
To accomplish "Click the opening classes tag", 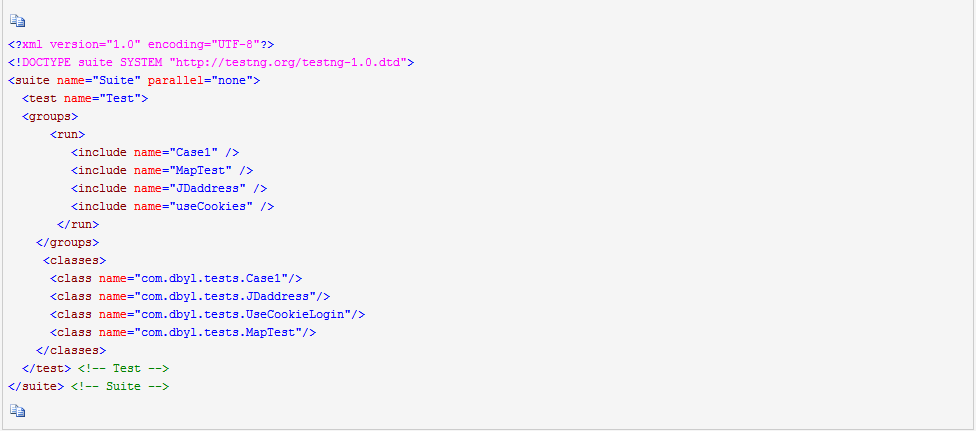I will (75, 260).
